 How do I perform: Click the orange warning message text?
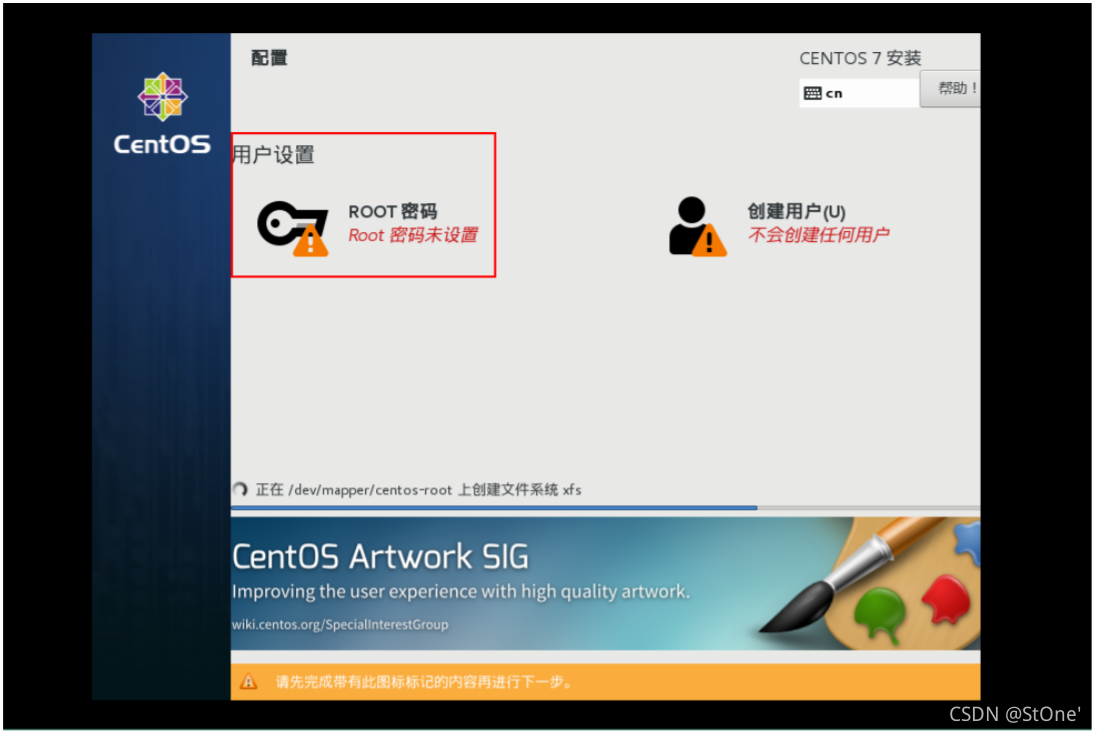tap(424, 681)
